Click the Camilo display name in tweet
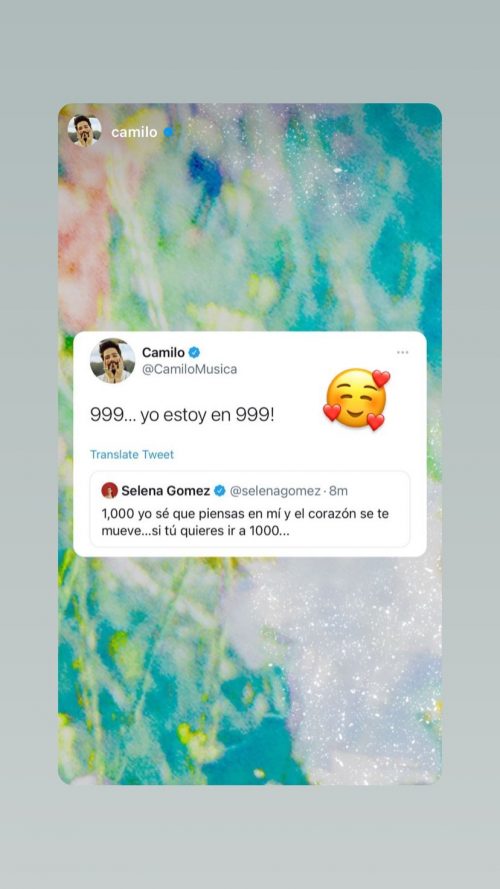 click(x=163, y=353)
